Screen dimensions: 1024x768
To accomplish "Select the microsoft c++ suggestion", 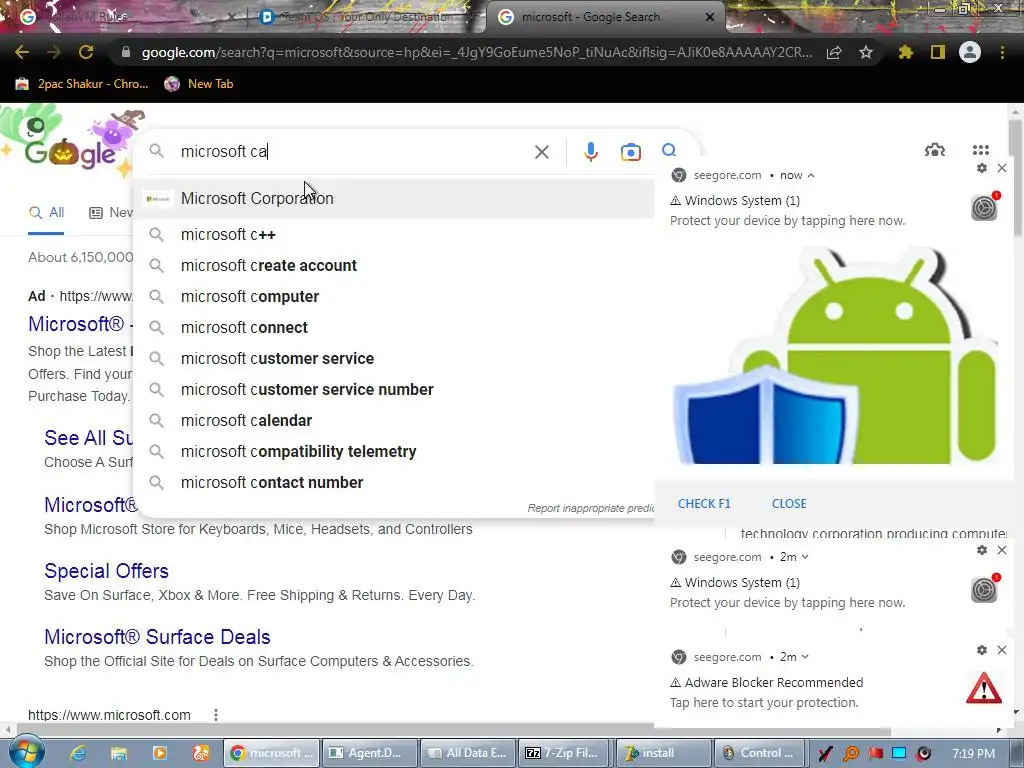I will coord(394,234).
